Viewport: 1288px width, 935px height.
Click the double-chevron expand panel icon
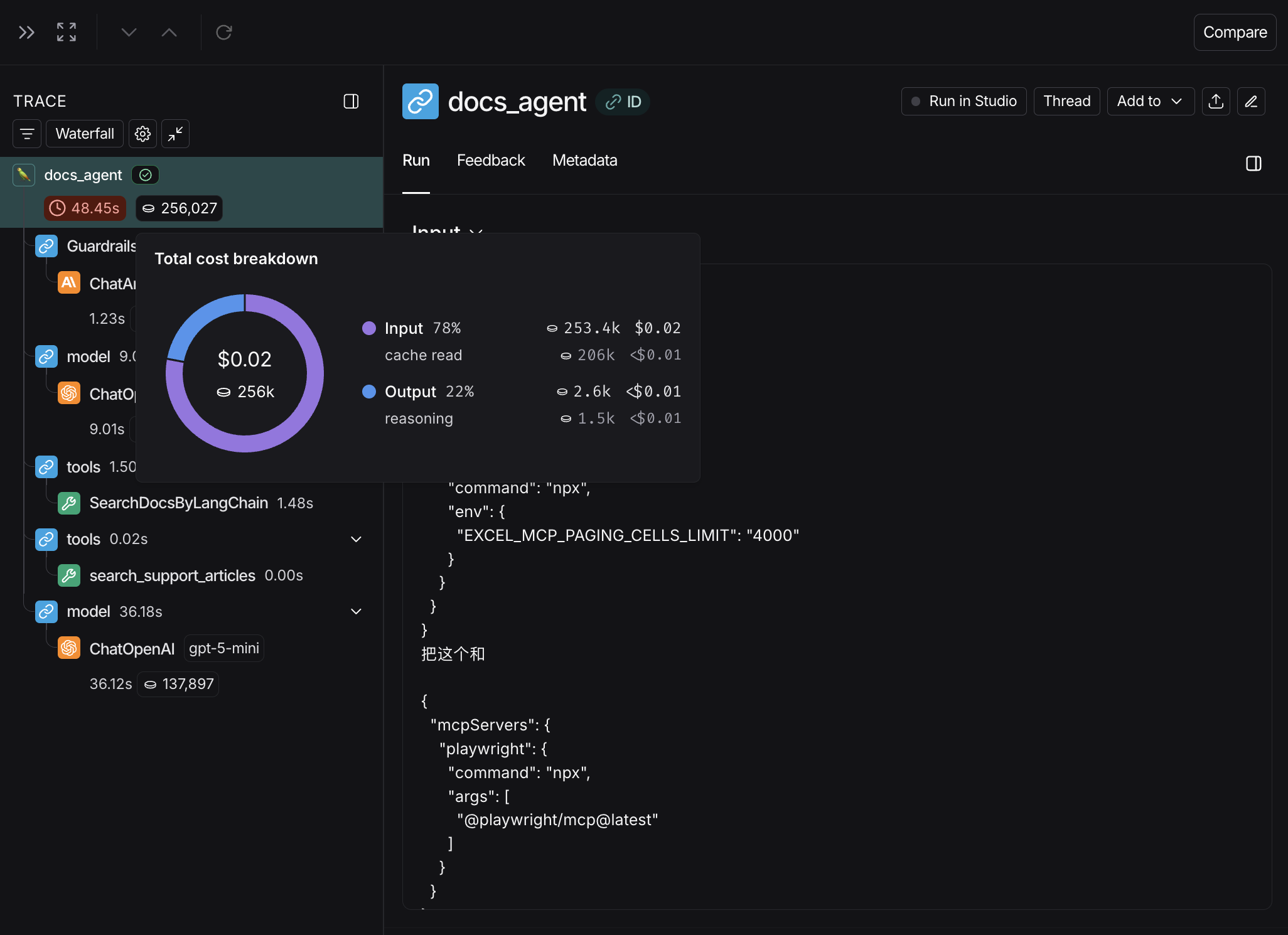point(26,32)
